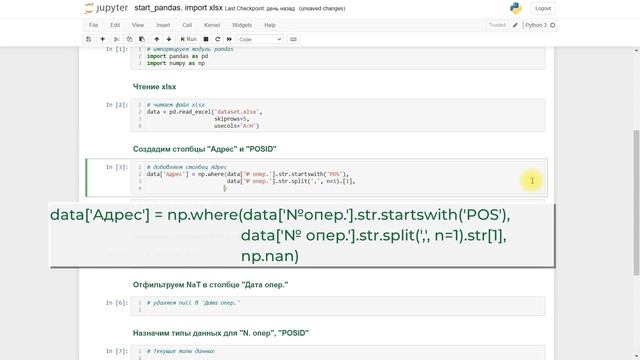640x360 pixels.
Task: Move selected cell down arrow
Action: [169, 39]
